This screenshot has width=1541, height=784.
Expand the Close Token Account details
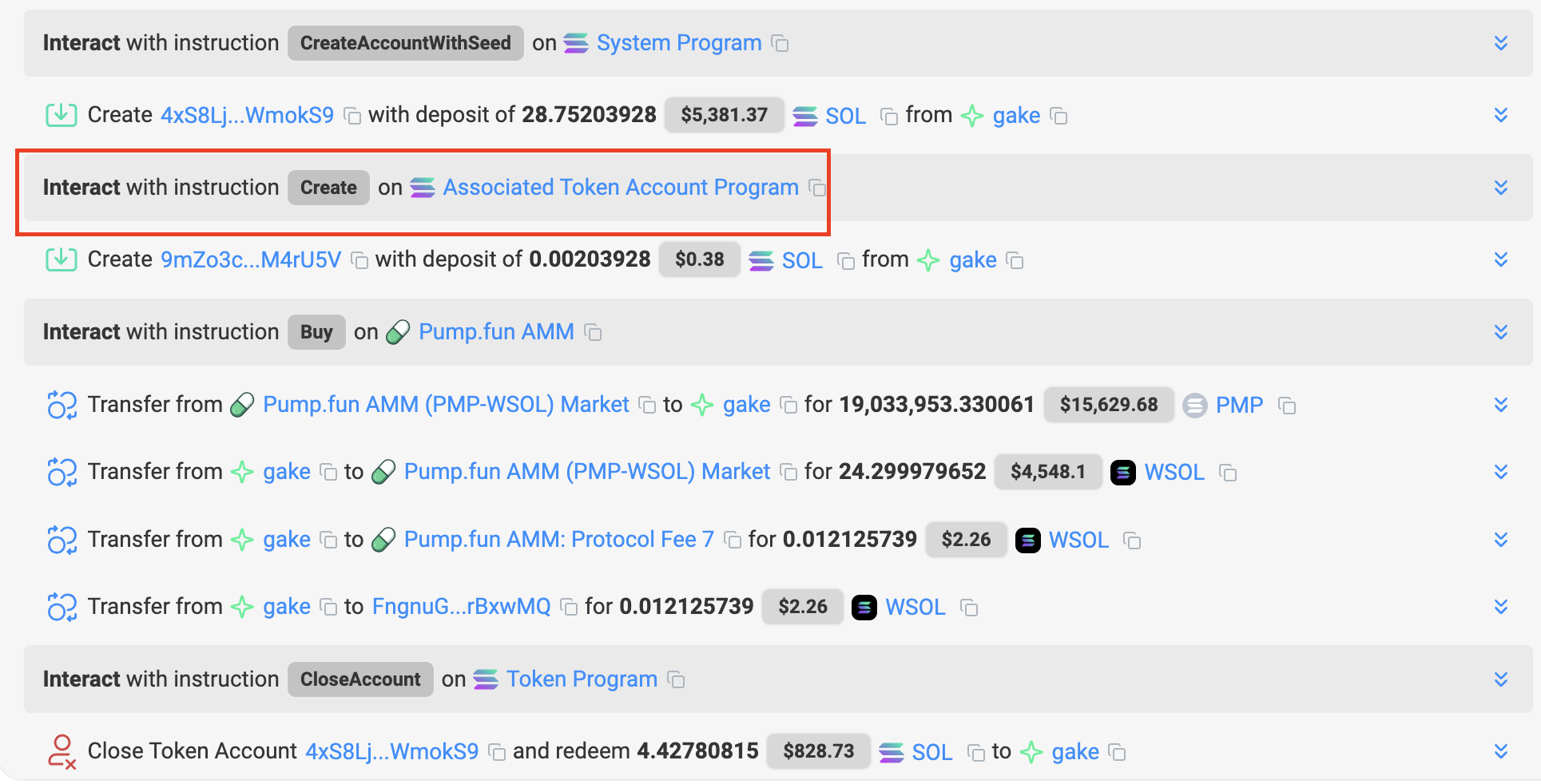pyautogui.click(x=1500, y=751)
